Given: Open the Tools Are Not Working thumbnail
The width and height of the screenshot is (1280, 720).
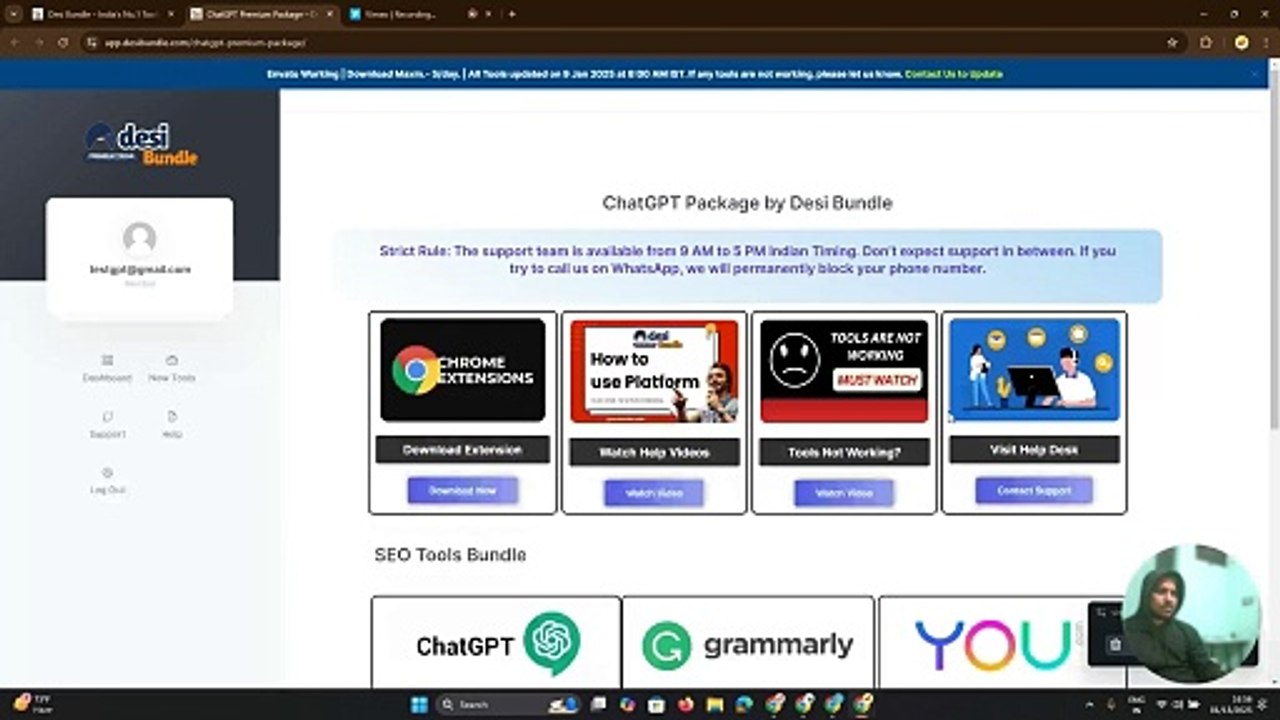Looking at the screenshot, I should click(x=844, y=371).
